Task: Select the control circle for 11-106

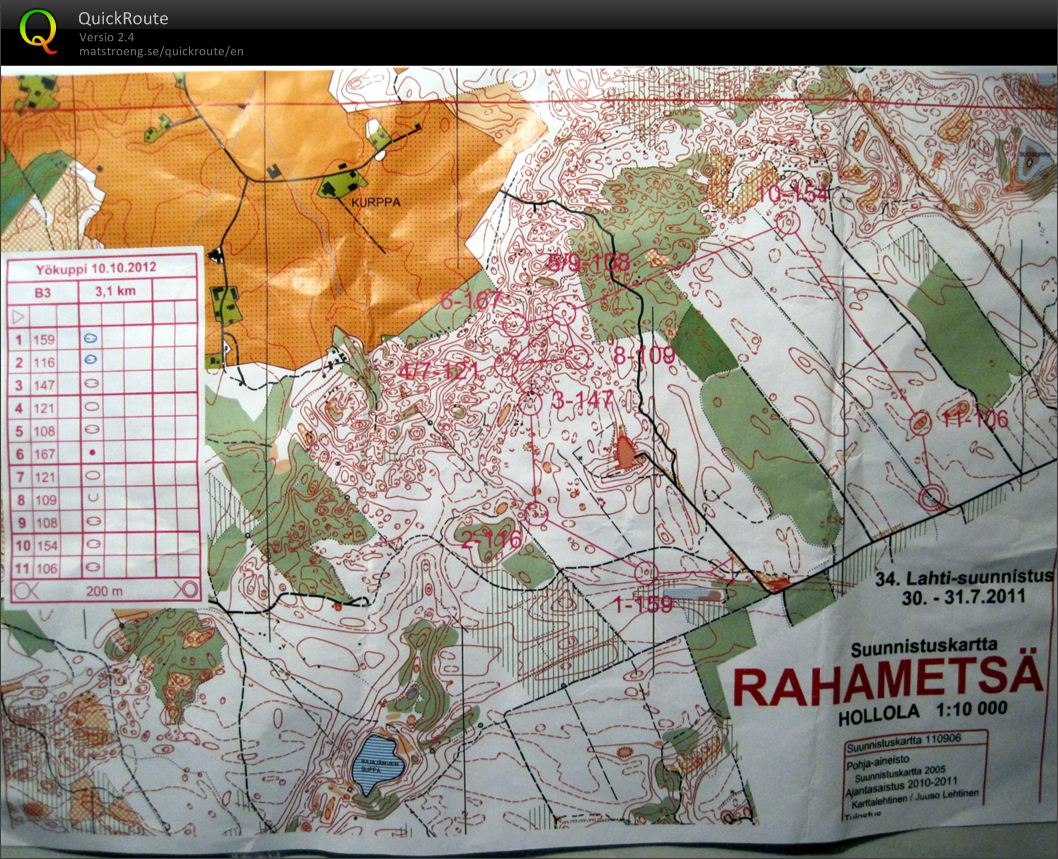Action: [x=919, y=424]
